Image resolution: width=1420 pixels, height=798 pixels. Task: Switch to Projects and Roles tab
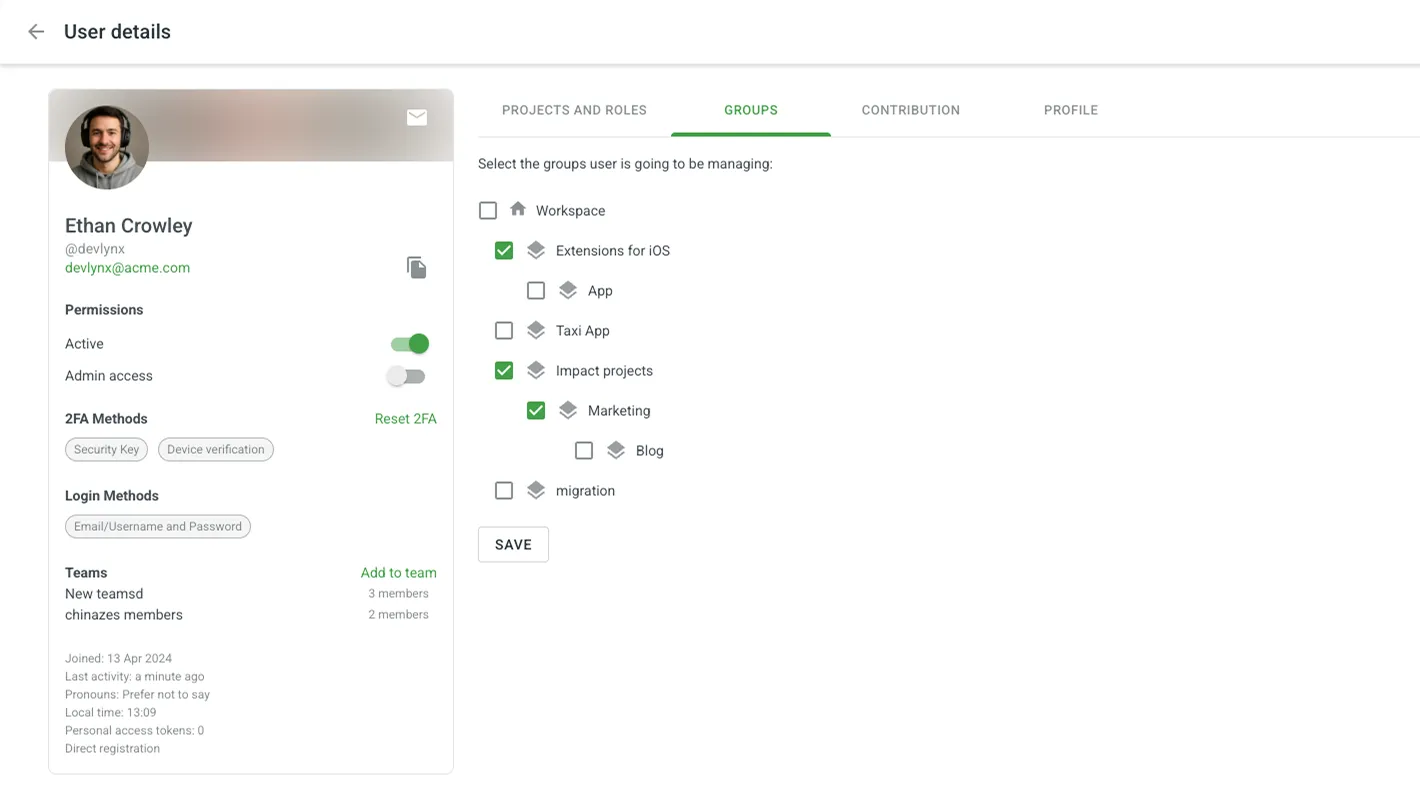[x=574, y=110]
